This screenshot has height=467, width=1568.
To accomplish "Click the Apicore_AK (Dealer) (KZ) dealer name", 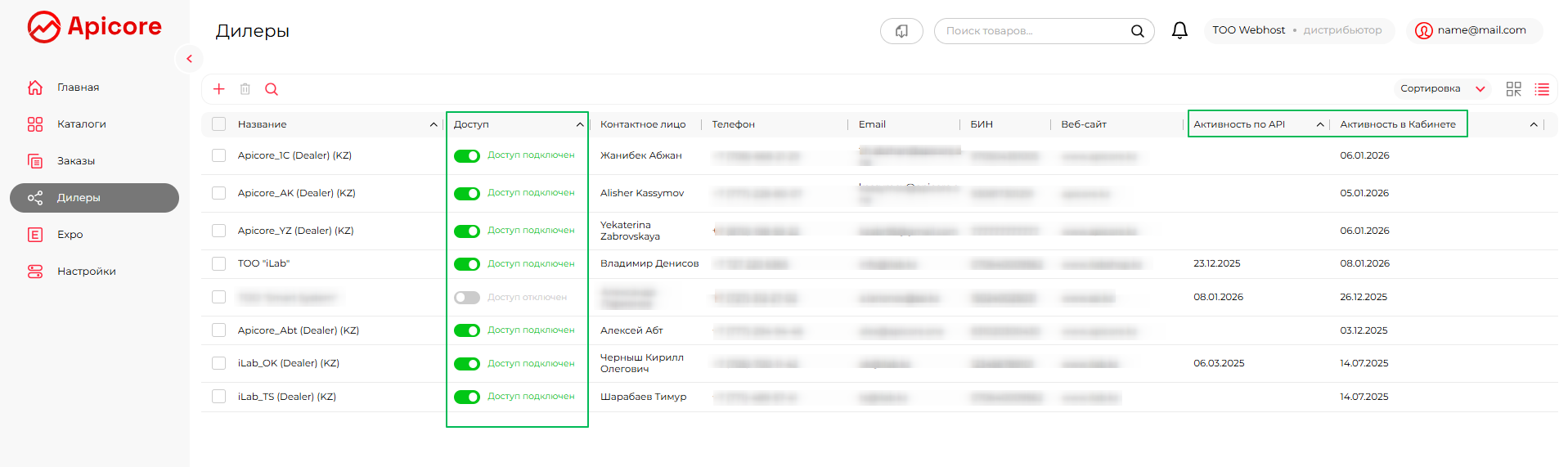I will point(296,193).
